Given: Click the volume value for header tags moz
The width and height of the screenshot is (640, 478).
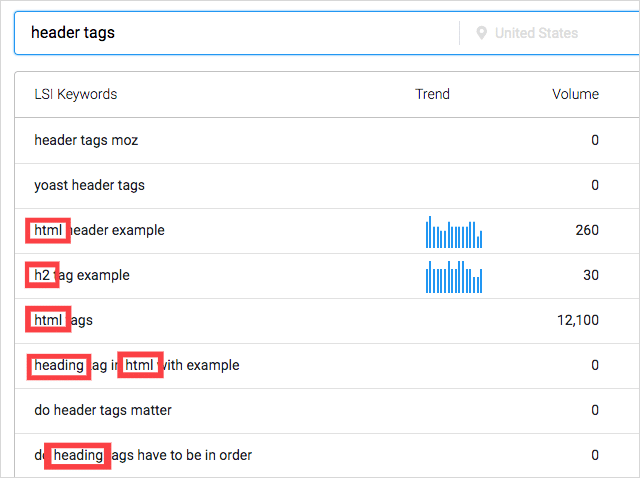Looking at the screenshot, I should pos(594,140).
